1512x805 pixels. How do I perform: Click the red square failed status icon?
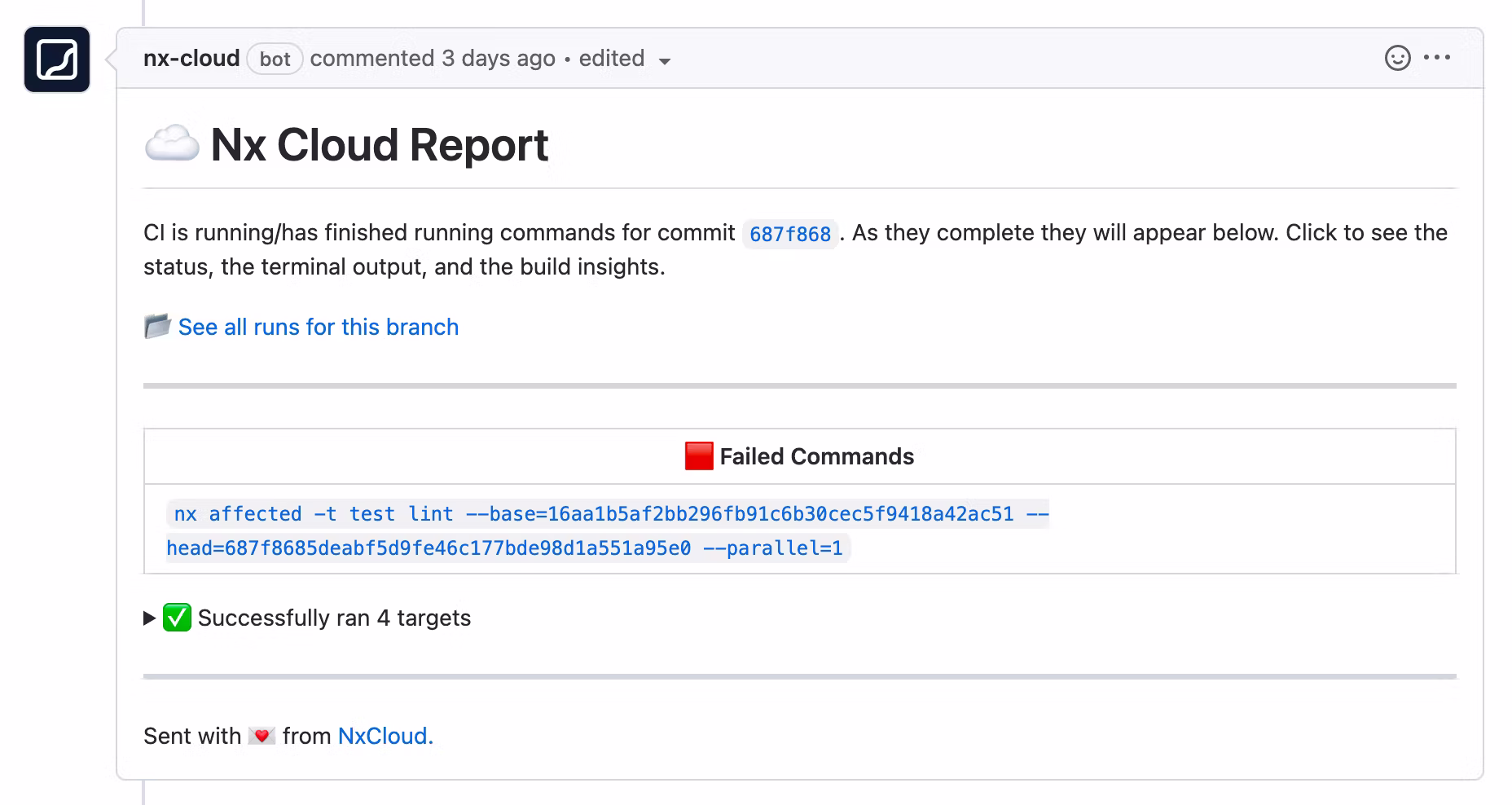tap(699, 456)
